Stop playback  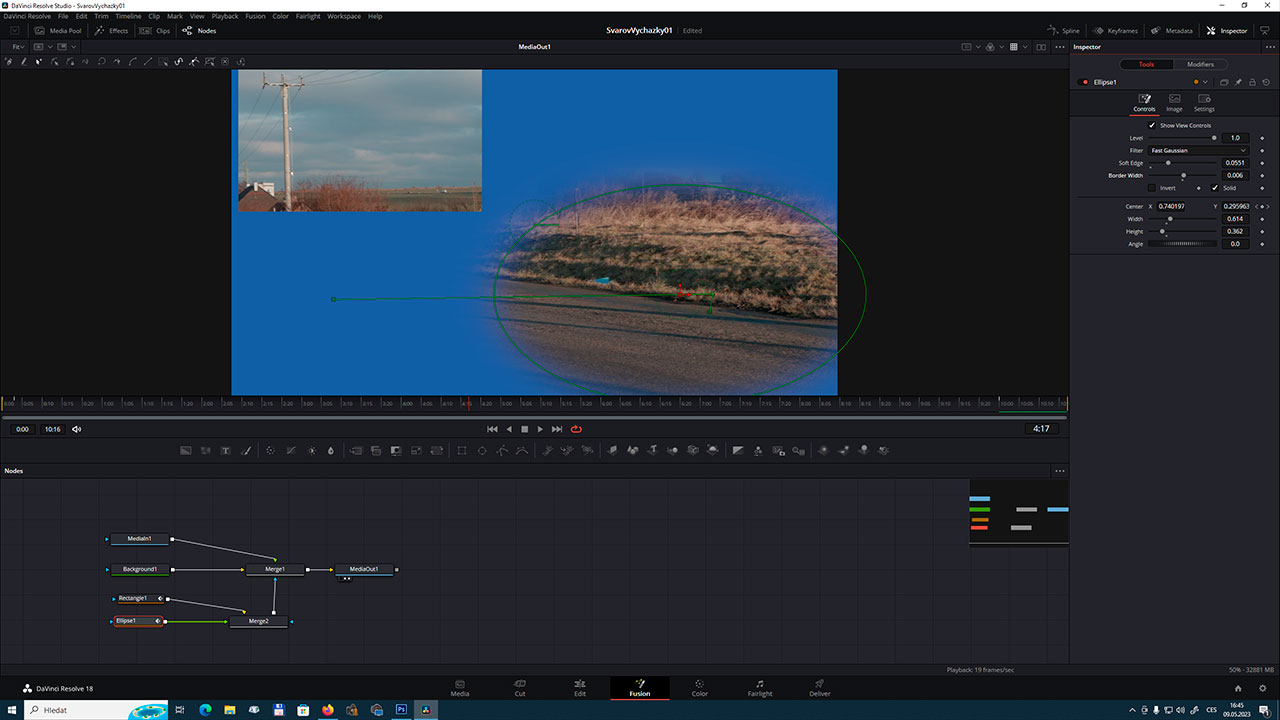pyautogui.click(x=524, y=429)
